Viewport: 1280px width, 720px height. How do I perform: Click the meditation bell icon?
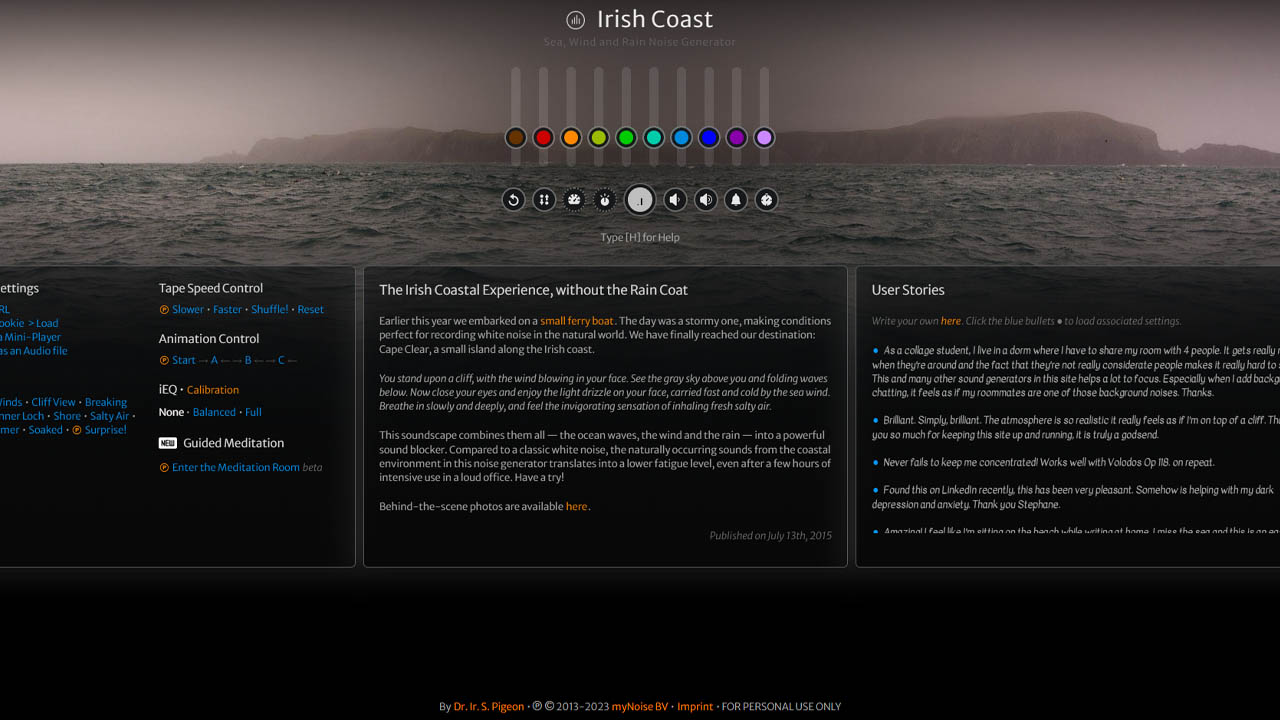(x=736, y=200)
